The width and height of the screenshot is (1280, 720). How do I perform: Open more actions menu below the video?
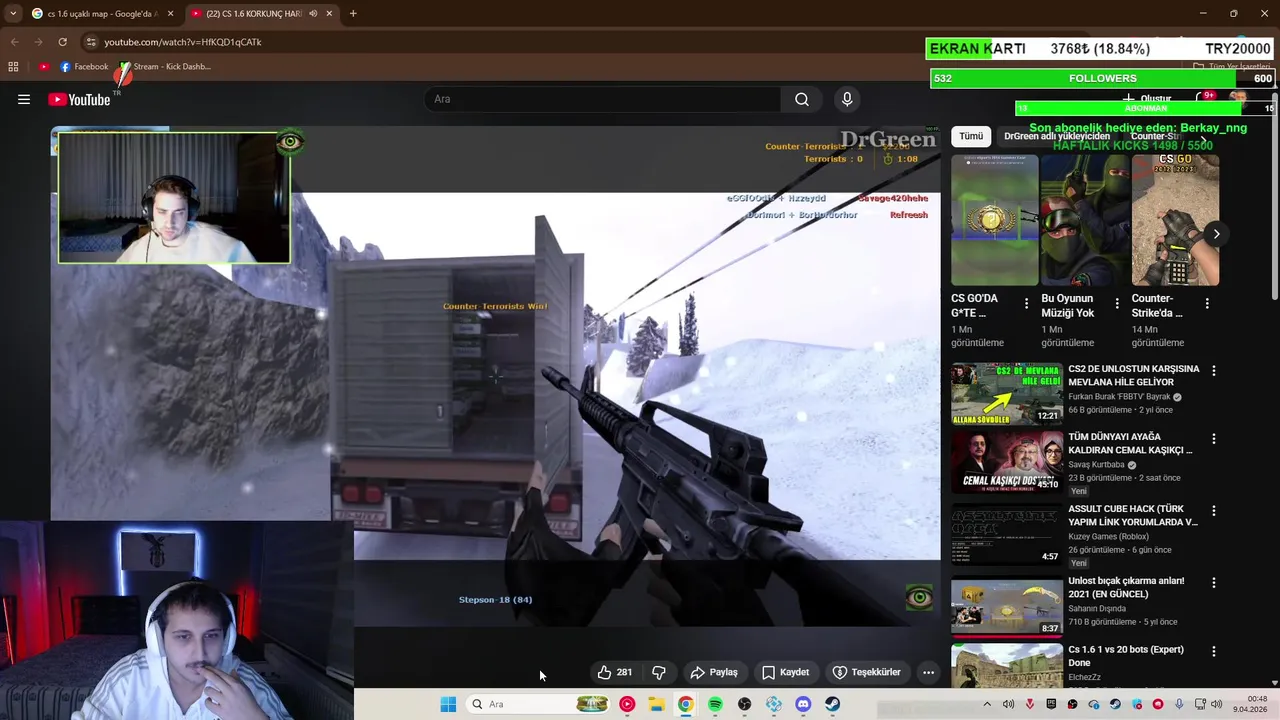point(928,672)
